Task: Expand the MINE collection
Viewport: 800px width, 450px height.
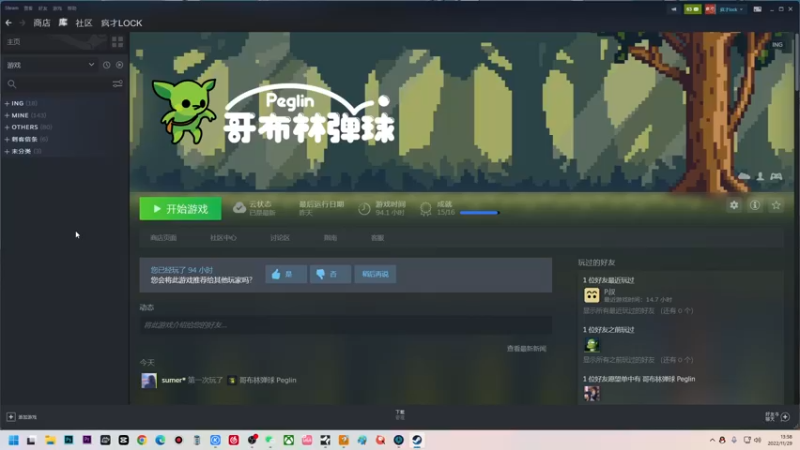Action: coord(24,115)
